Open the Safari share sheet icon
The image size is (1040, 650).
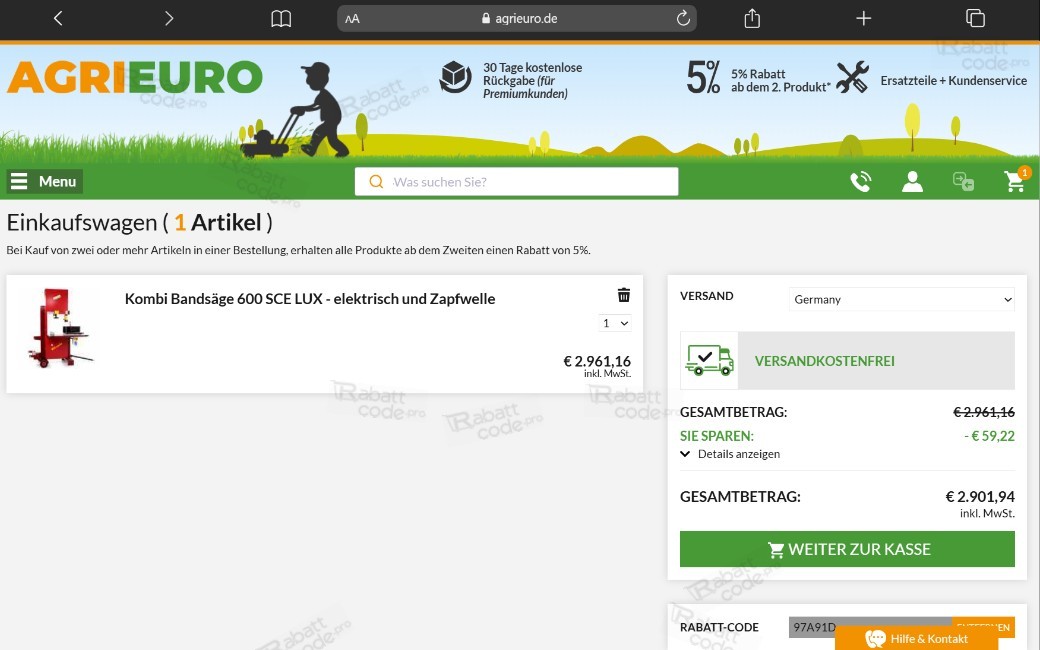752,18
